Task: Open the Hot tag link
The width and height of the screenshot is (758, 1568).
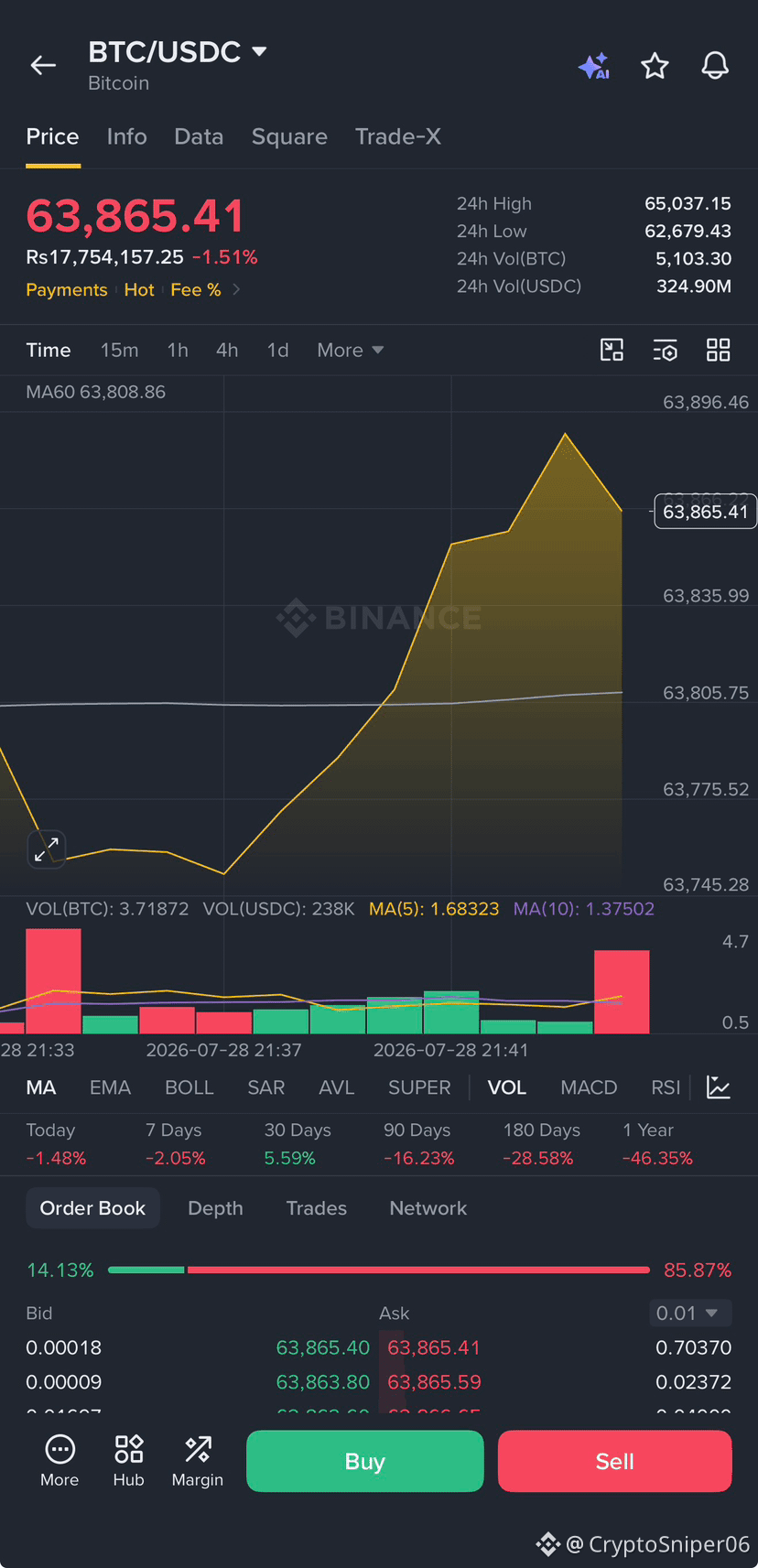Action: pyautogui.click(x=139, y=289)
